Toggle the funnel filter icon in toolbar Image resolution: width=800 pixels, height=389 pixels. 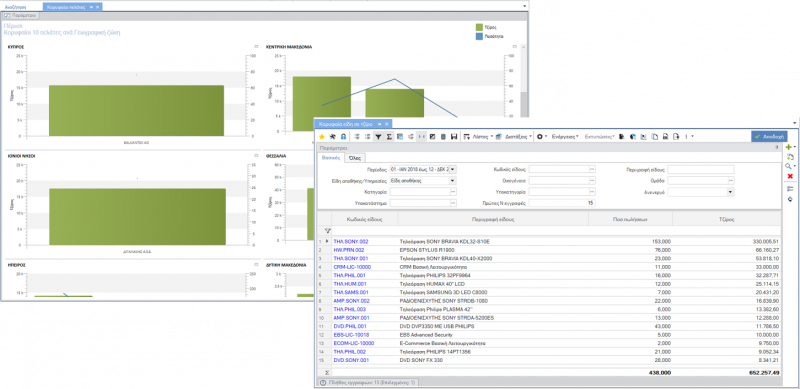pyautogui.click(x=378, y=137)
